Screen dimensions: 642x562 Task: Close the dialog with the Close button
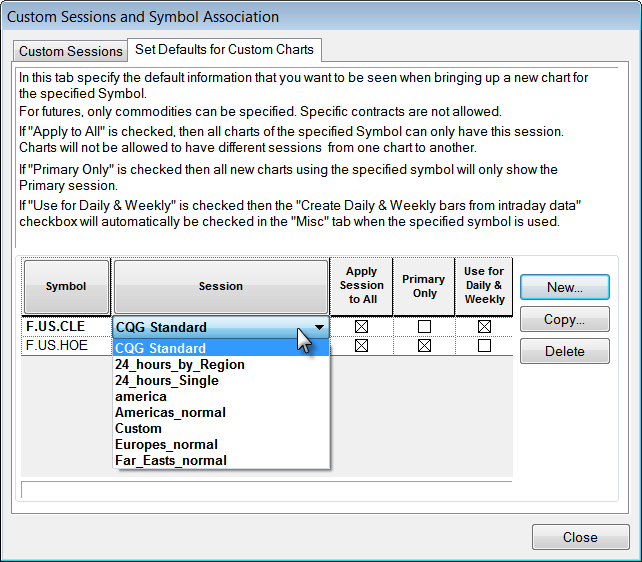click(x=580, y=537)
